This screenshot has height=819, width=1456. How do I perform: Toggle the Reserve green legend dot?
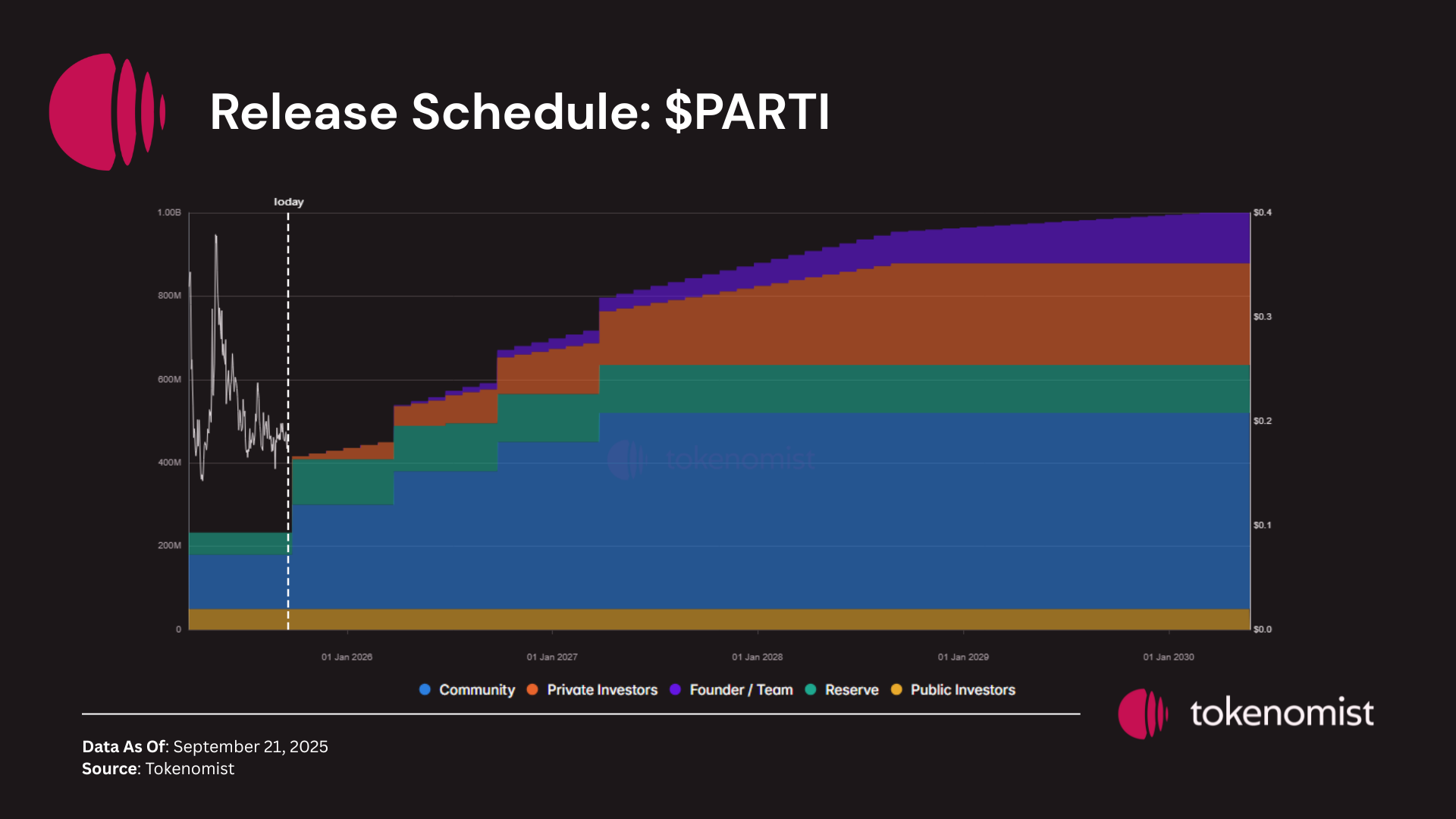(811, 689)
